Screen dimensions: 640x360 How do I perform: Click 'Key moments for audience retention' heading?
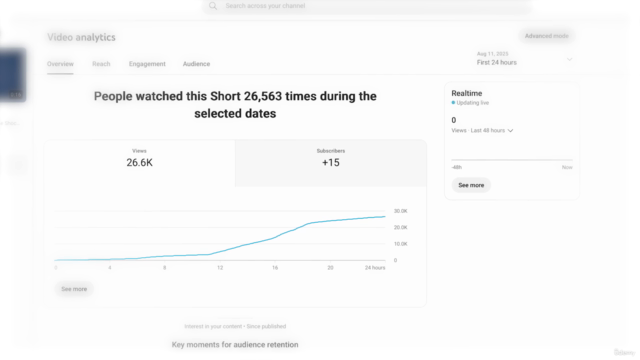pos(235,345)
